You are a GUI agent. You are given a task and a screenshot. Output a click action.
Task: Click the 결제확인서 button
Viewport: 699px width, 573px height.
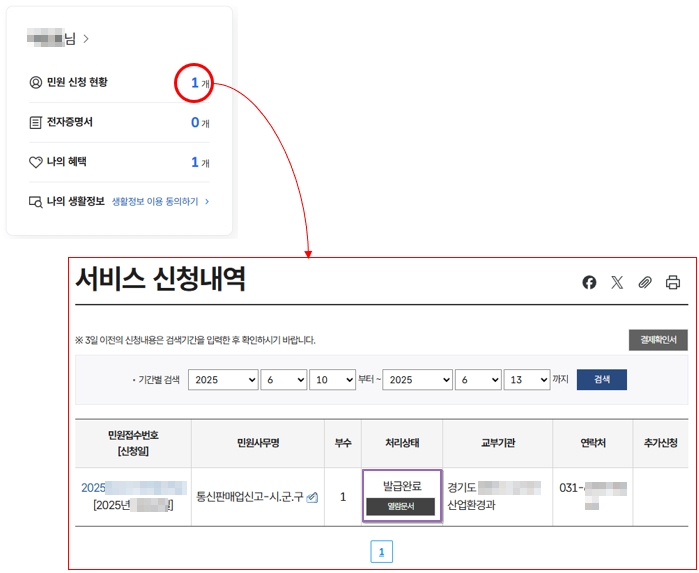click(x=658, y=340)
